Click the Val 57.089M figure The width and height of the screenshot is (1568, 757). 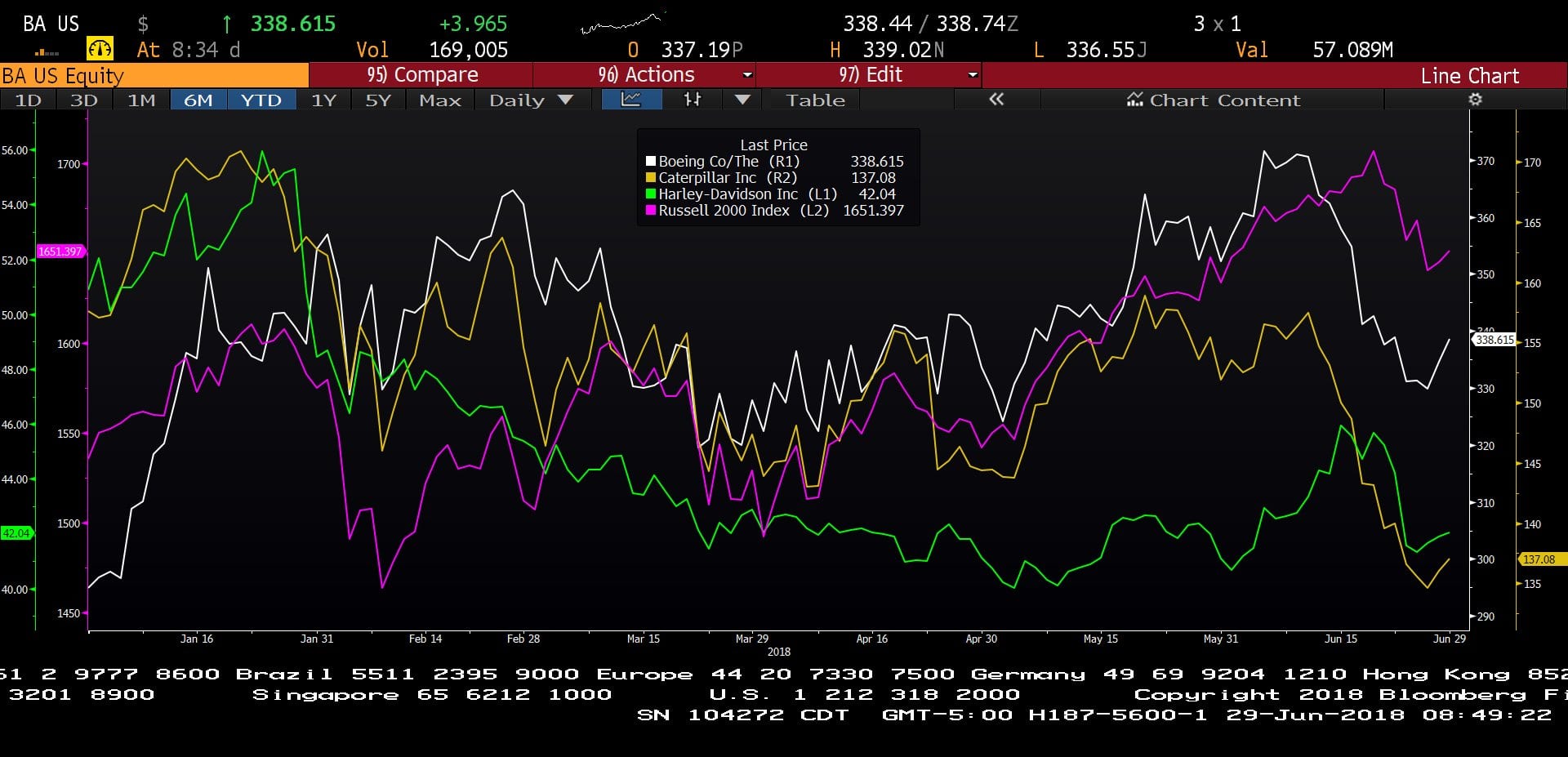(x=1352, y=50)
